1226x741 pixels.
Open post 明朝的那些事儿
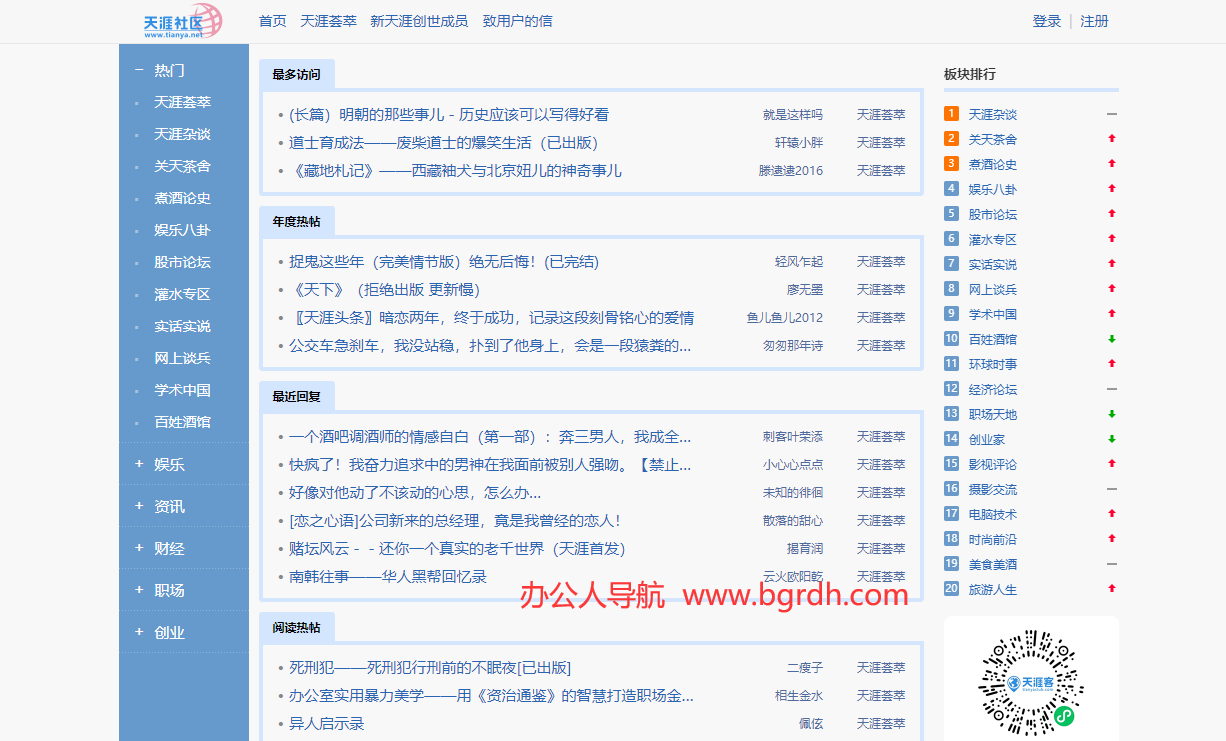(449, 115)
